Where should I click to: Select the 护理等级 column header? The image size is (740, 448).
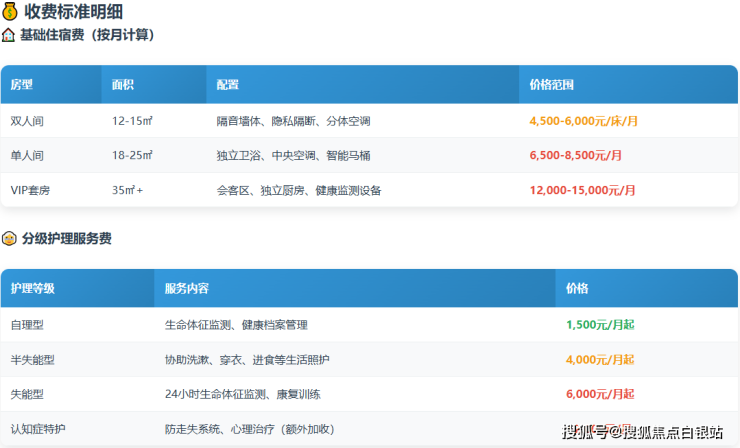coord(32,289)
